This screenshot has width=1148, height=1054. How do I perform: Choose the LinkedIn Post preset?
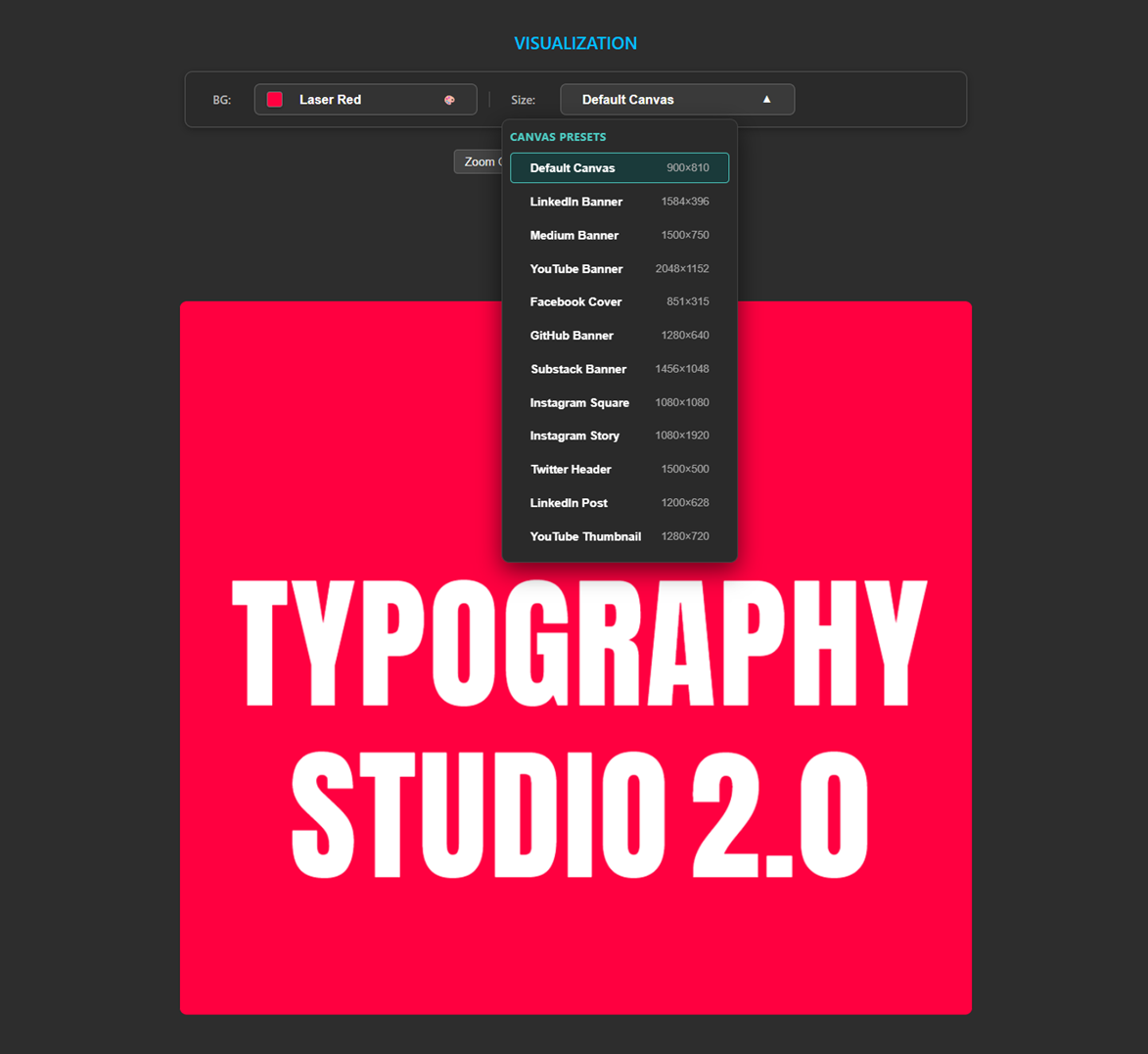tap(619, 503)
